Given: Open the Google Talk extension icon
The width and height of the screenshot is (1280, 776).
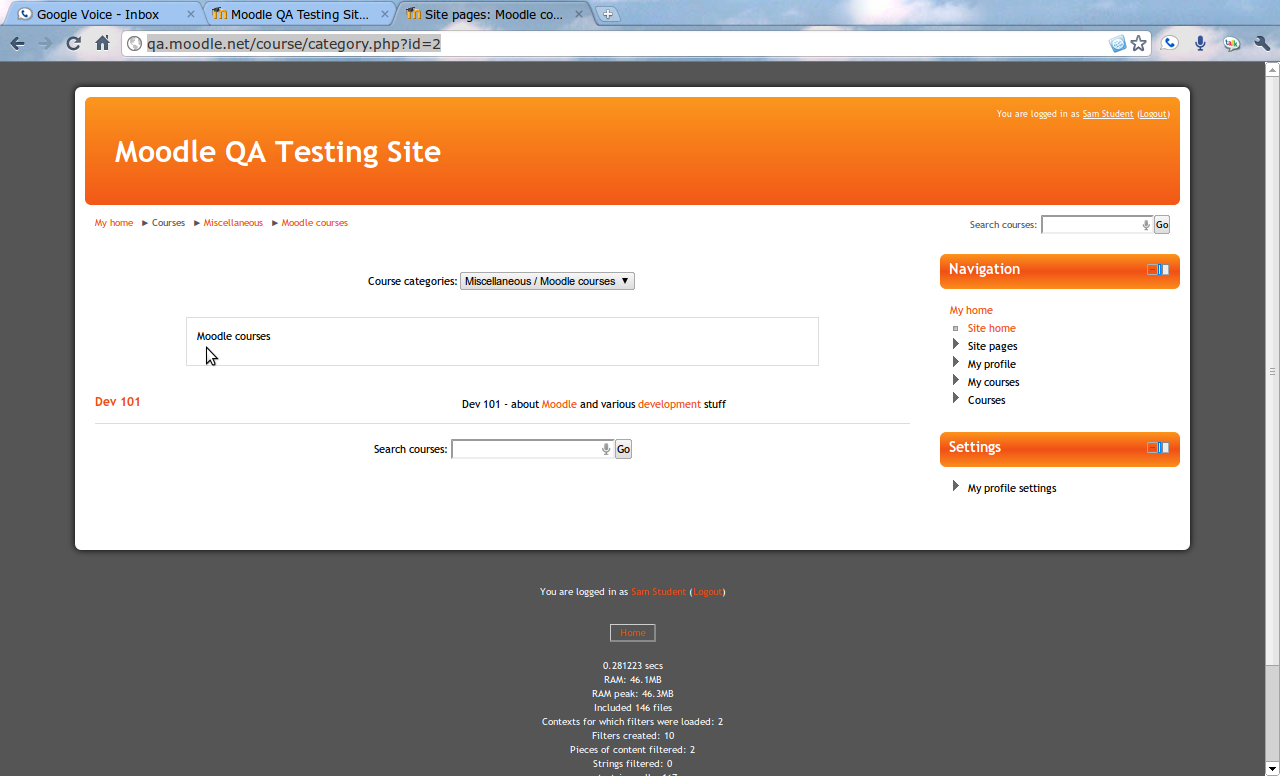Looking at the screenshot, I should point(1231,44).
